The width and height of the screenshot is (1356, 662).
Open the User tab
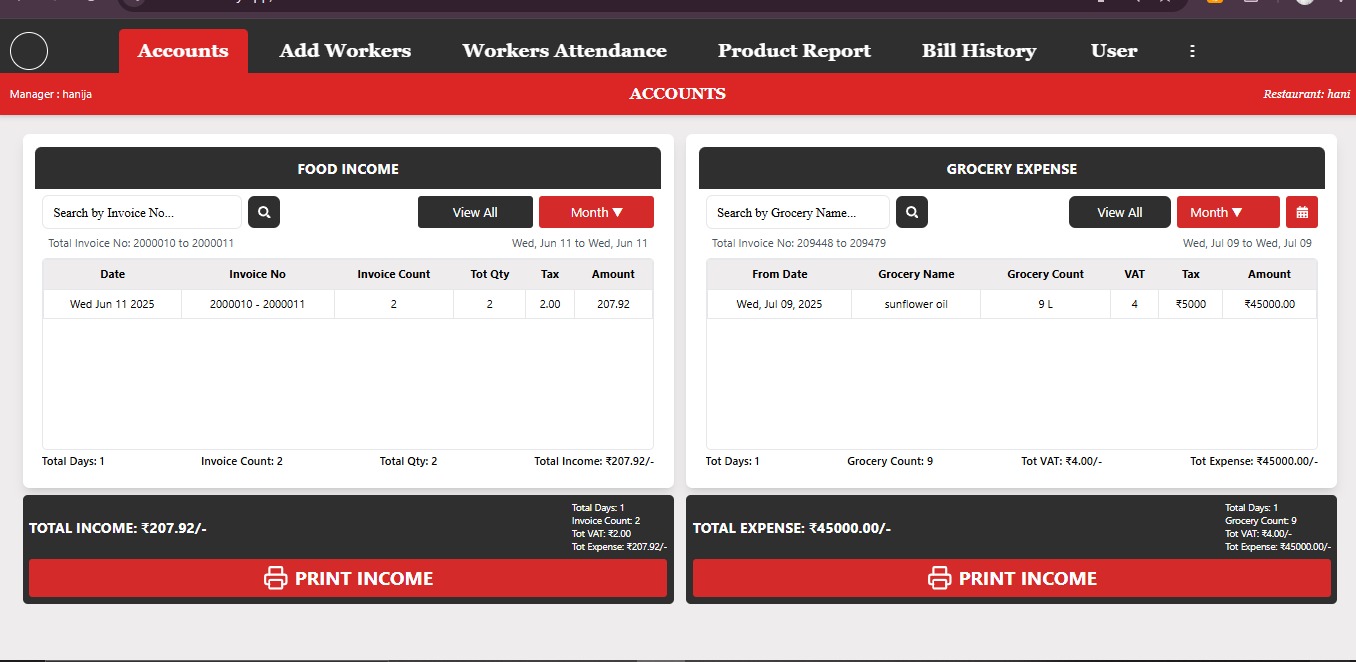pos(1113,51)
